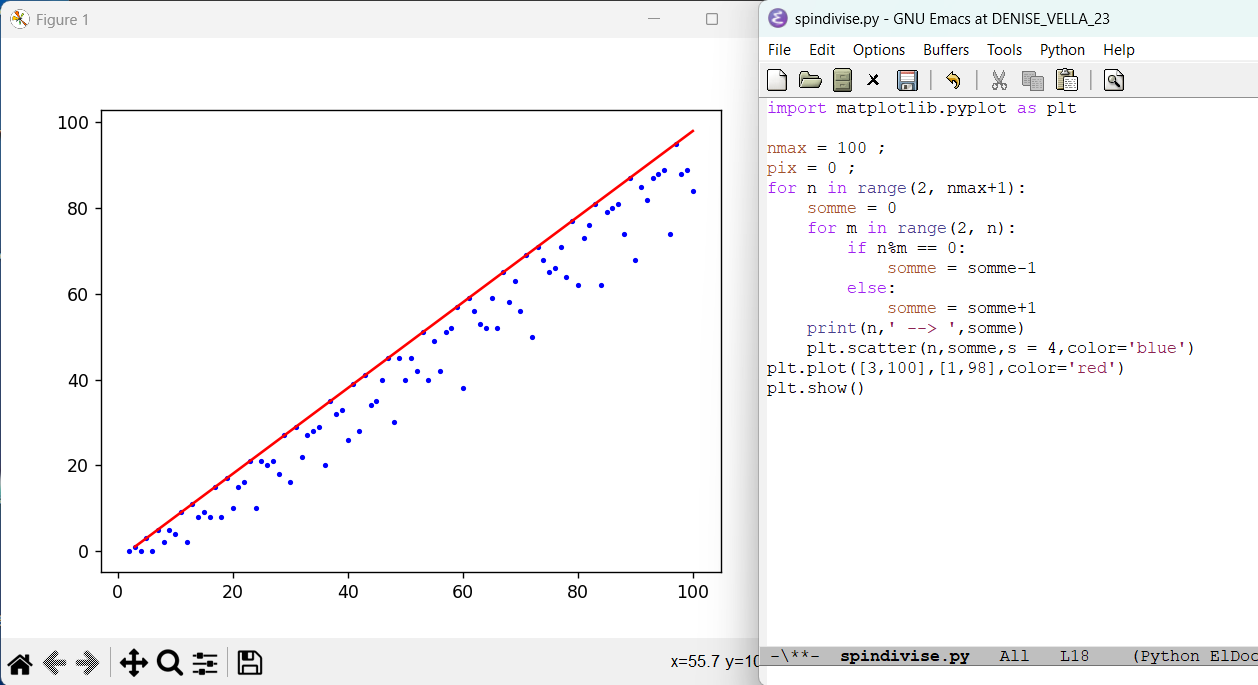Open the Python menu

[x=1062, y=50]
